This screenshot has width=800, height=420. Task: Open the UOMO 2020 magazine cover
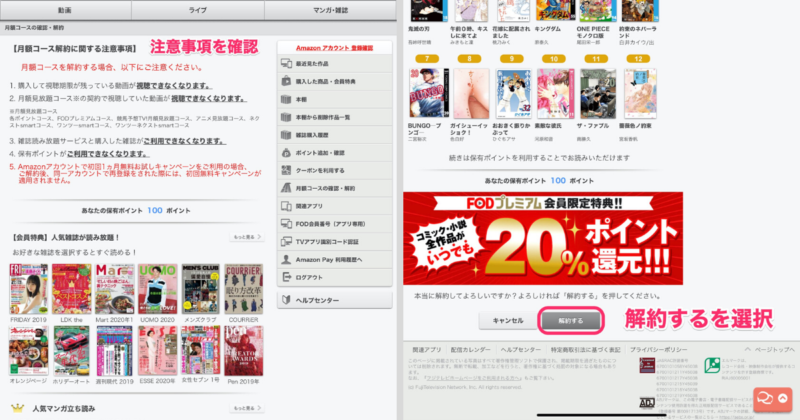(x=158, y=289)
